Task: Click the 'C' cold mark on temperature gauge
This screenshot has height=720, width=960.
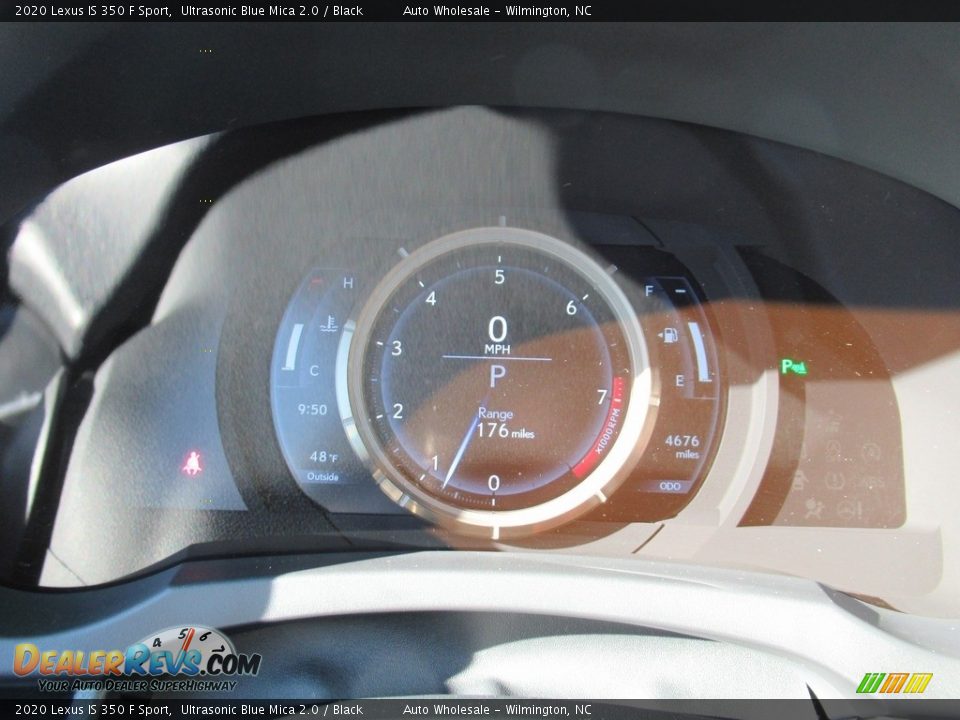Action: 314,370
